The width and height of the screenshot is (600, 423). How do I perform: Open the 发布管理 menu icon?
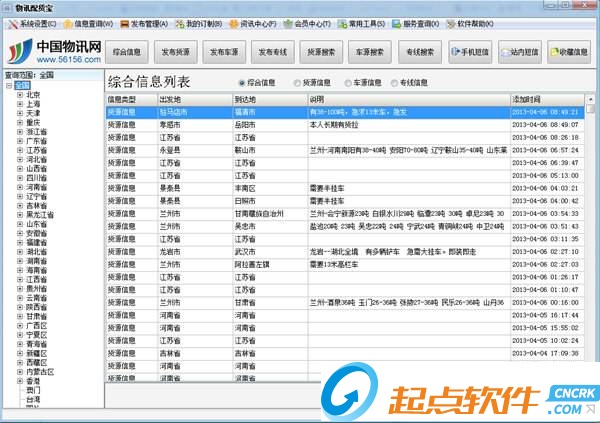(125, 24)
